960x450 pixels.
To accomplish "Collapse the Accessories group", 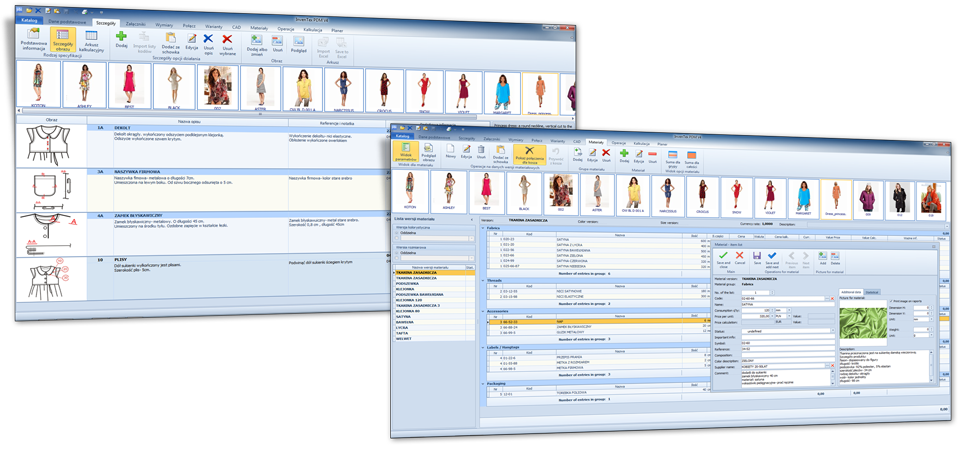I will [482, 311].
